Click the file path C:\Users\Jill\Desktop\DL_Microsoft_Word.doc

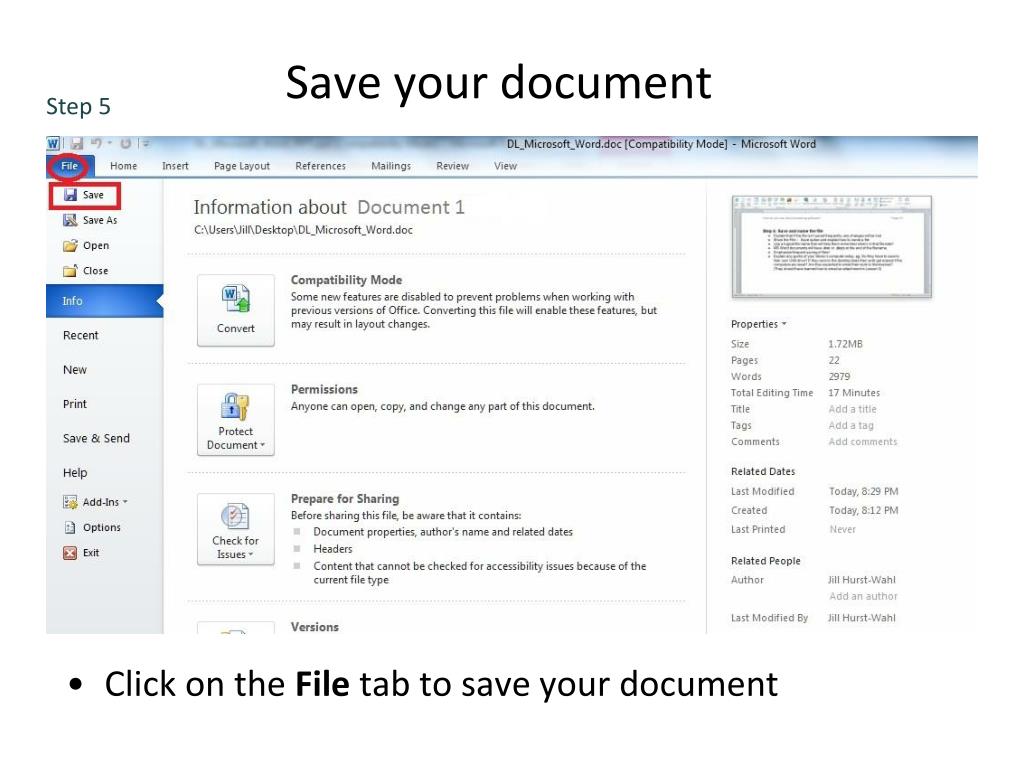(x=303, y=230)
